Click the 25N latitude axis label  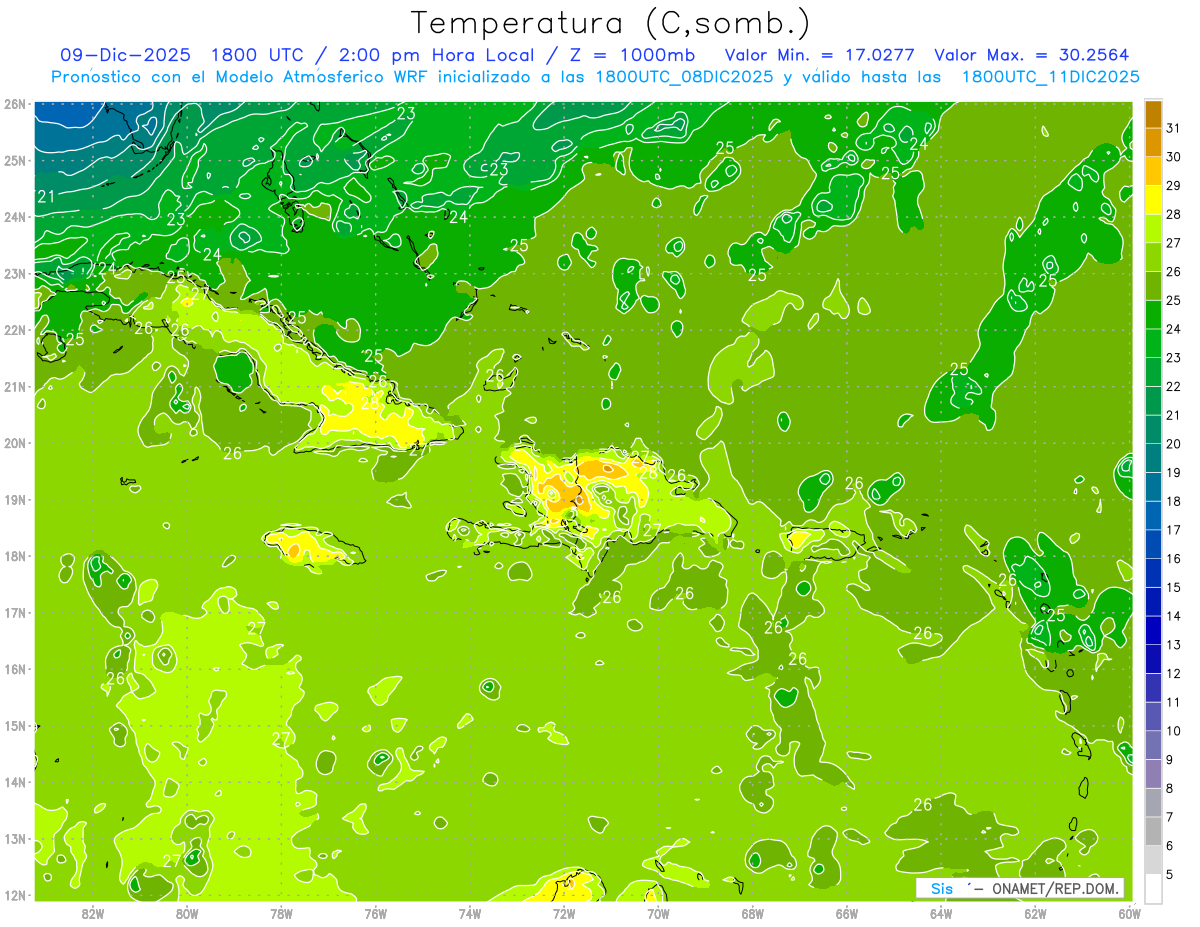click(15, 160)
